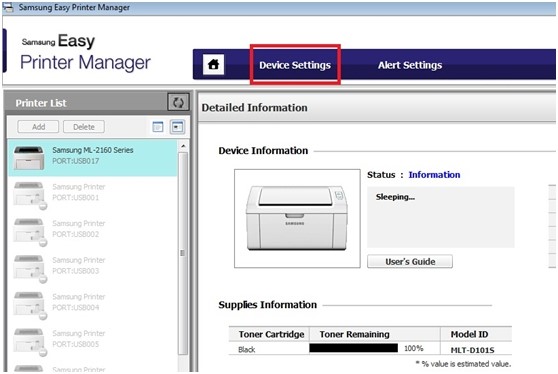
Task: Open the Device Settings tab
Action: pyautogui.click(x=295, y=65)
